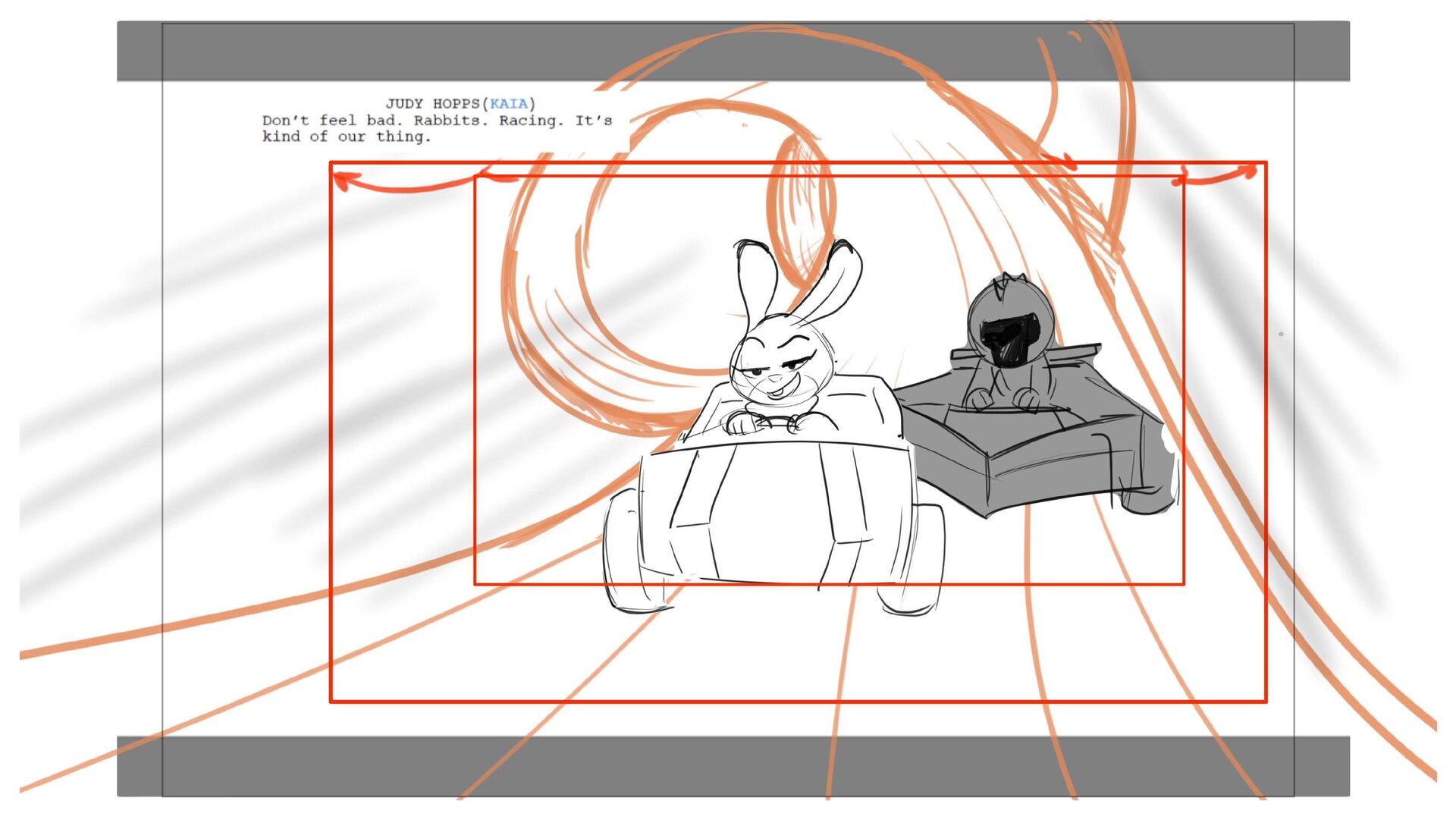This screenshot has width=1456, height=820.
Task: Click the line "Don't feel bad. Rabbits. Racing. It's"
Action: 438,121
